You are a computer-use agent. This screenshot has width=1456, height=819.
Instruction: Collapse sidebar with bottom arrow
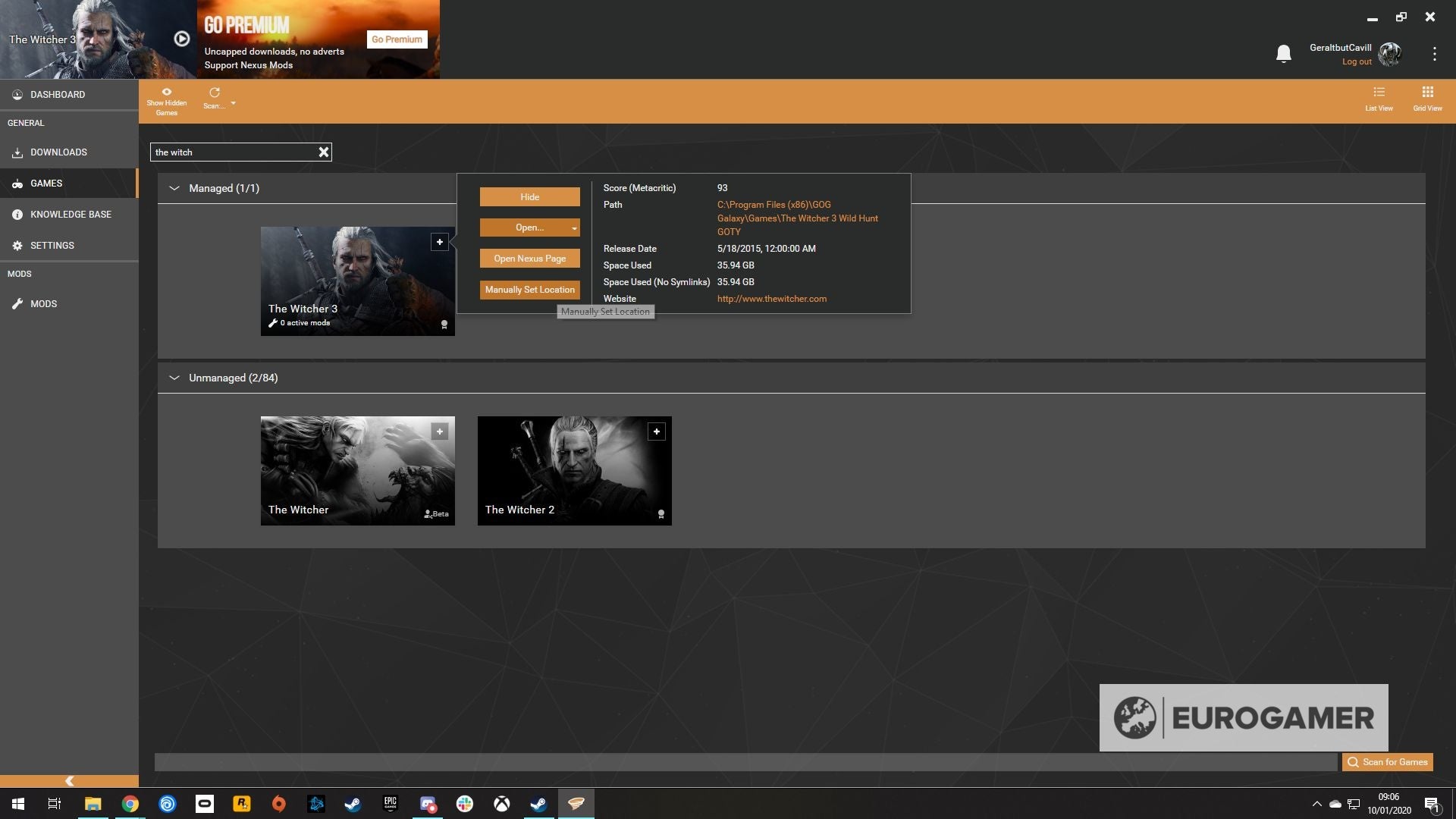coord(69,780)
